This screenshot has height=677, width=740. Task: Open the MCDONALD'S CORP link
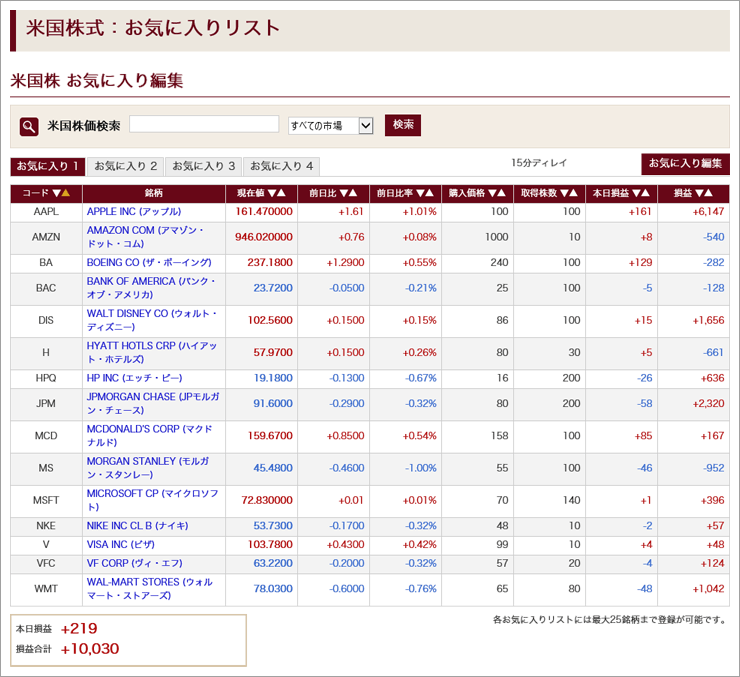149,435
